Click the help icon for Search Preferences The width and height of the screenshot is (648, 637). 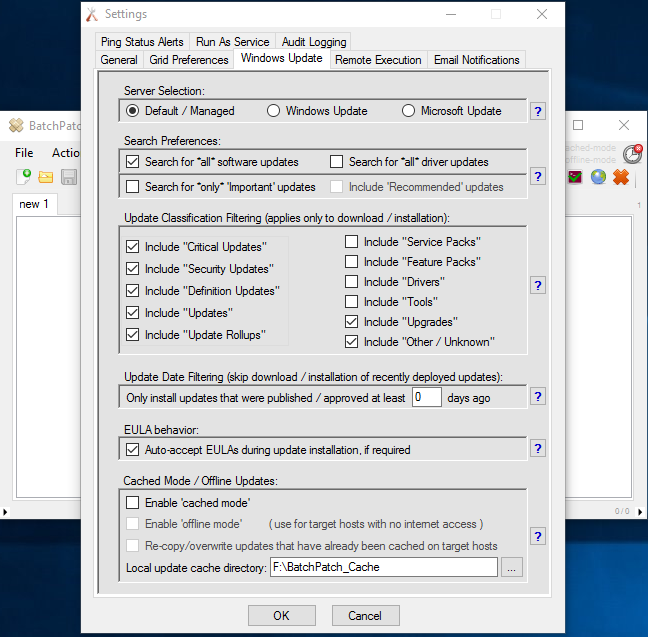click(x=538, y=177)
